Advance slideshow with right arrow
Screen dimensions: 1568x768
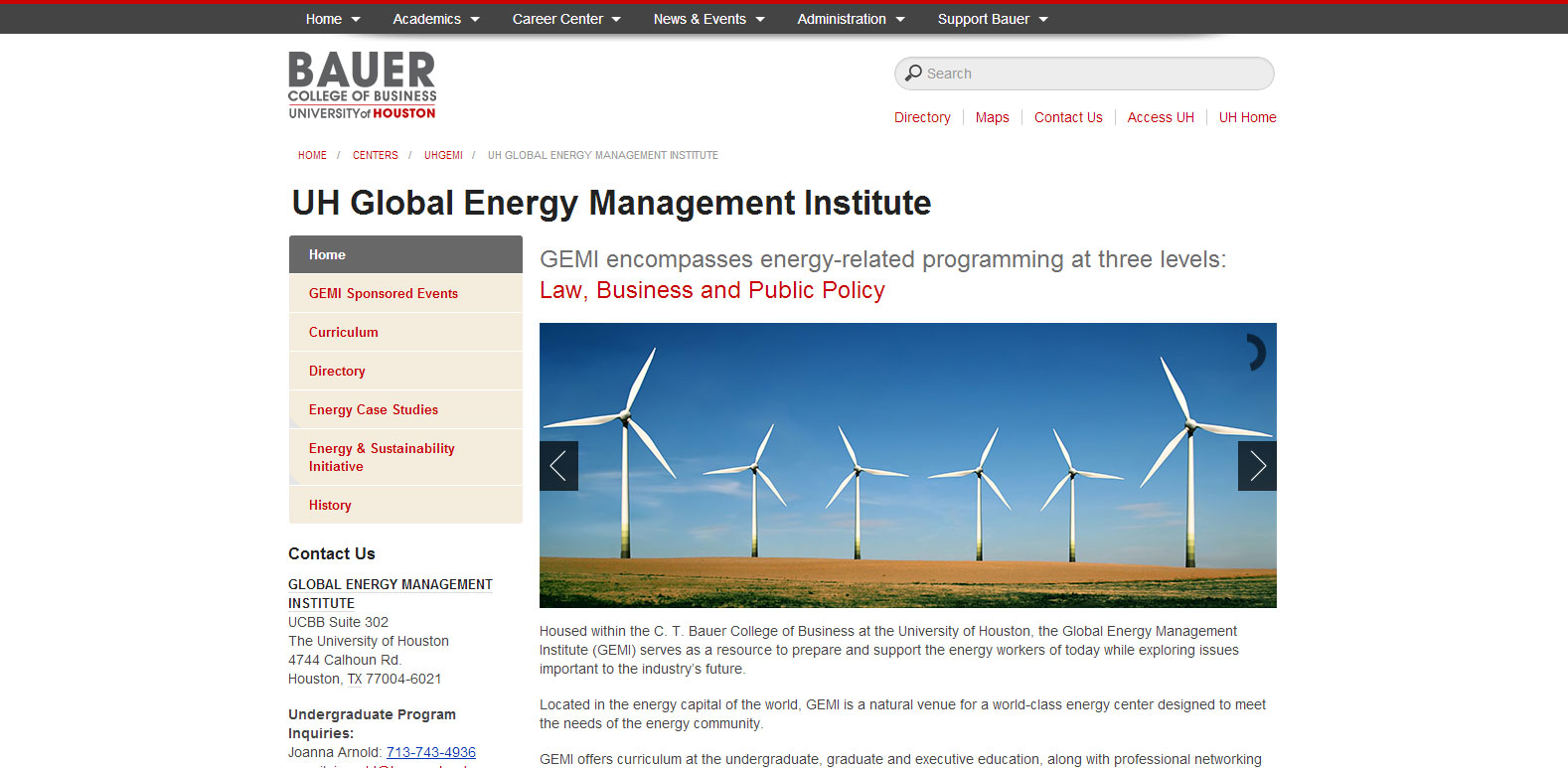coord(1257,465)
